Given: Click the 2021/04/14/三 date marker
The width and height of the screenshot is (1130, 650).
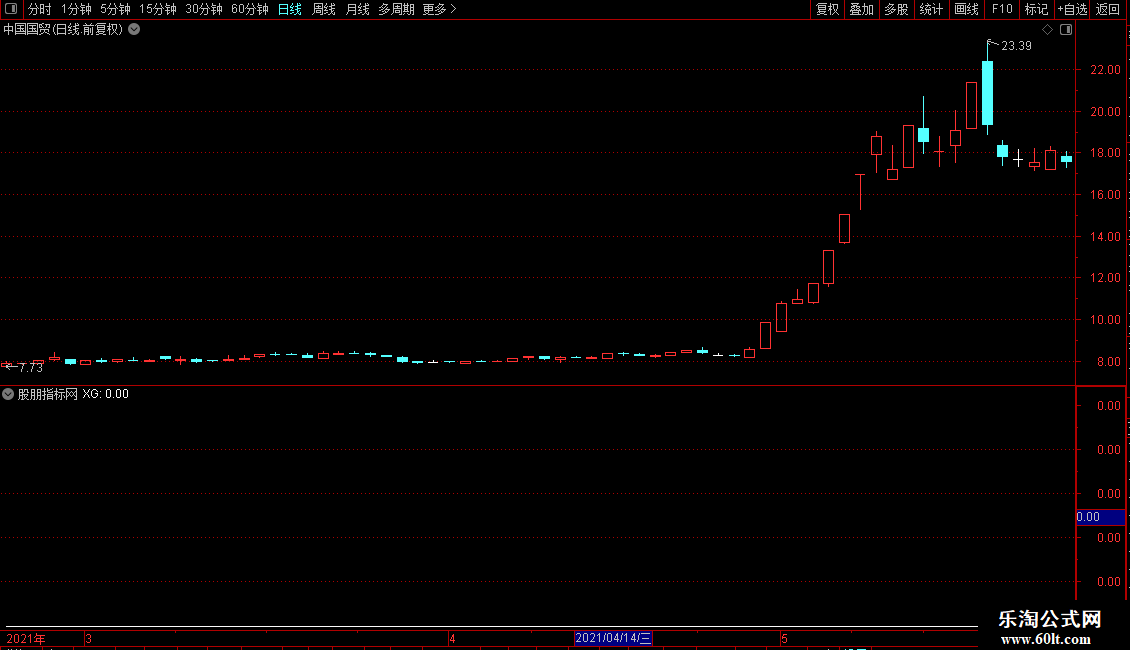Looking at the screenshot, I should coord(613,638).
